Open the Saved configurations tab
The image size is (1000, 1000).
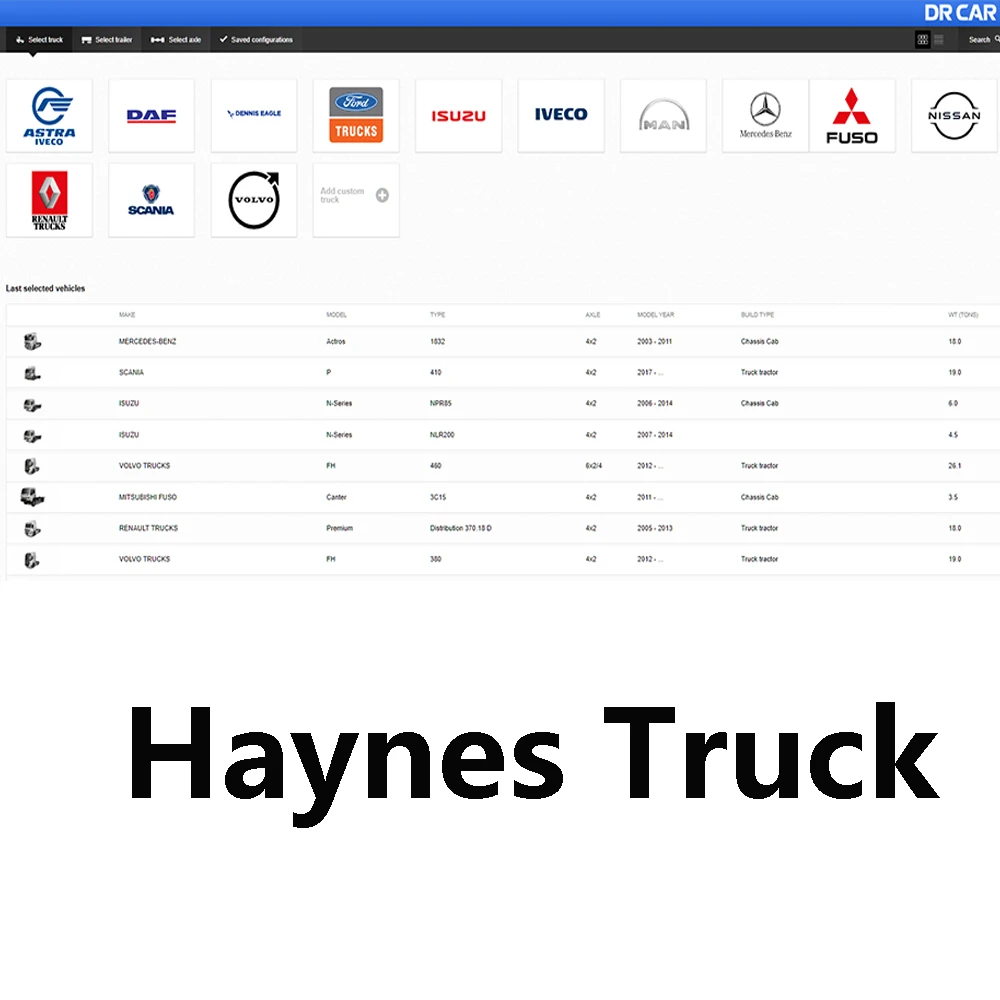tap(256, 40)
